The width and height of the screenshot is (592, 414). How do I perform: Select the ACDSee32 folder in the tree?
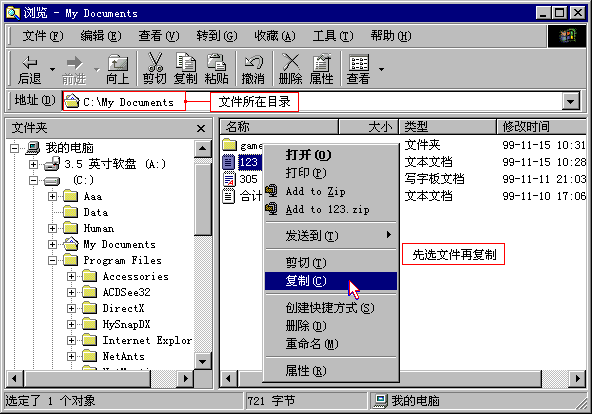[126, 292]
